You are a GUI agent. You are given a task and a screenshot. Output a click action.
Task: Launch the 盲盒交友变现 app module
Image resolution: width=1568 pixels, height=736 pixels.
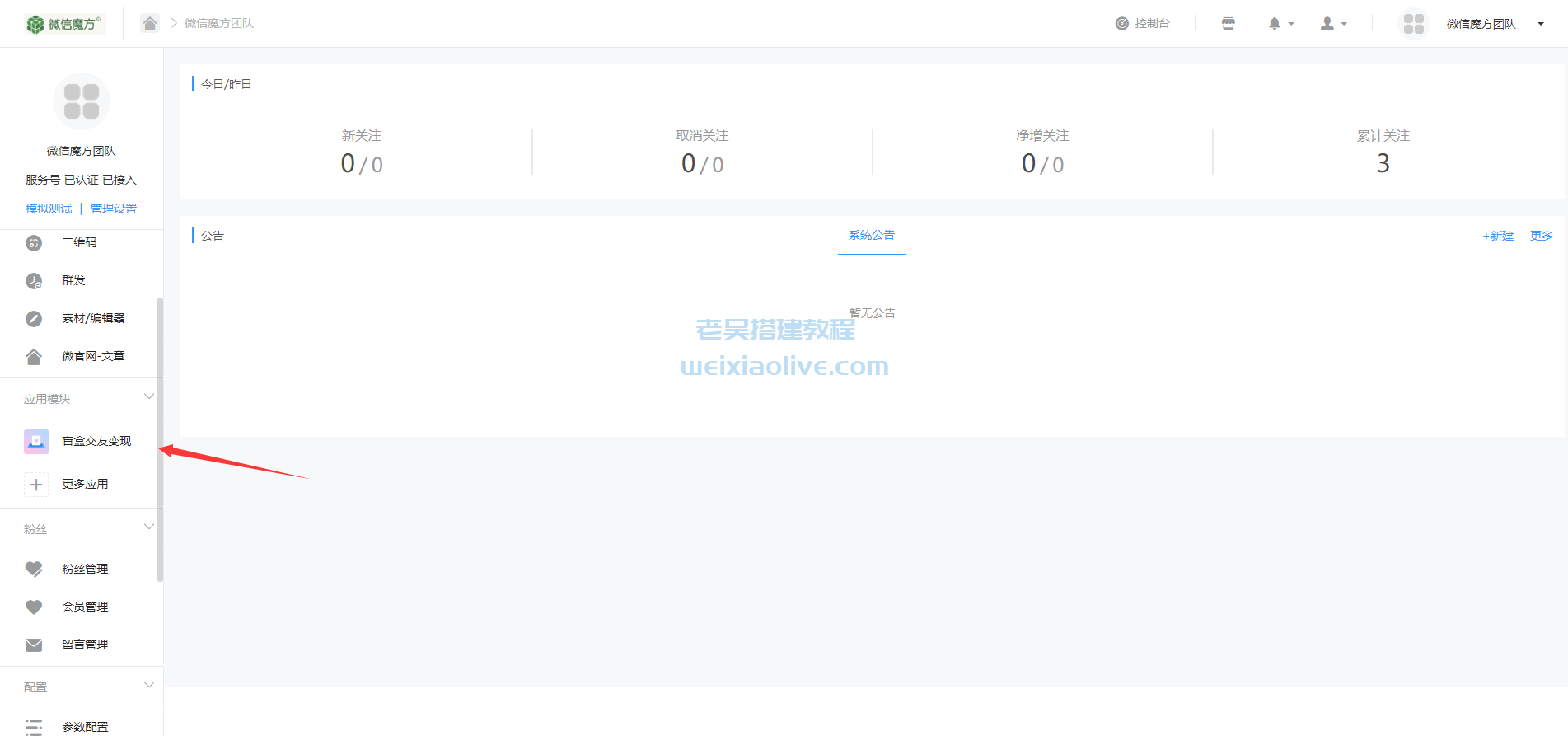pos(96,442)
